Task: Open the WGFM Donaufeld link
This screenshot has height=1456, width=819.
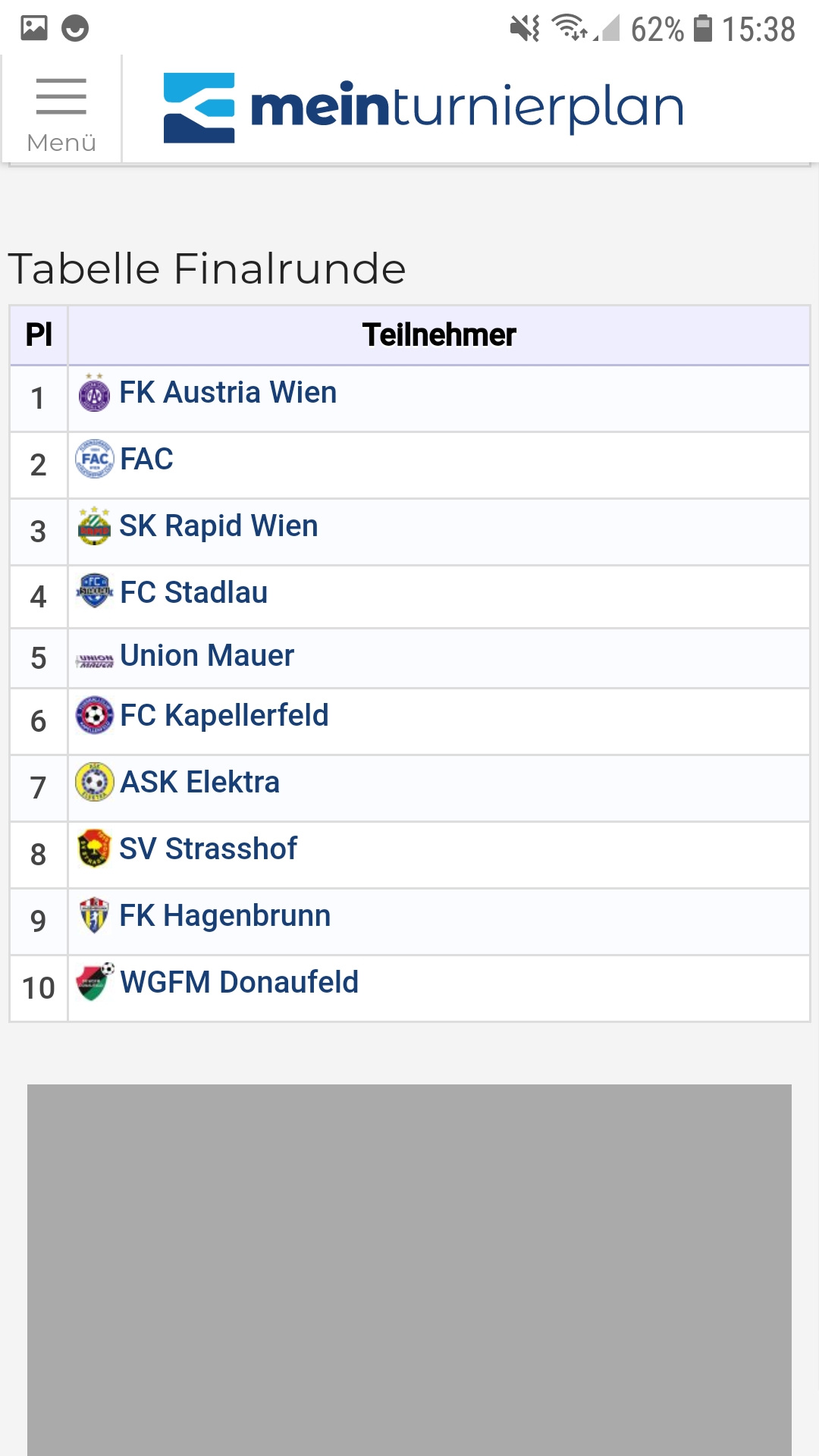Action: pos(239,983)
